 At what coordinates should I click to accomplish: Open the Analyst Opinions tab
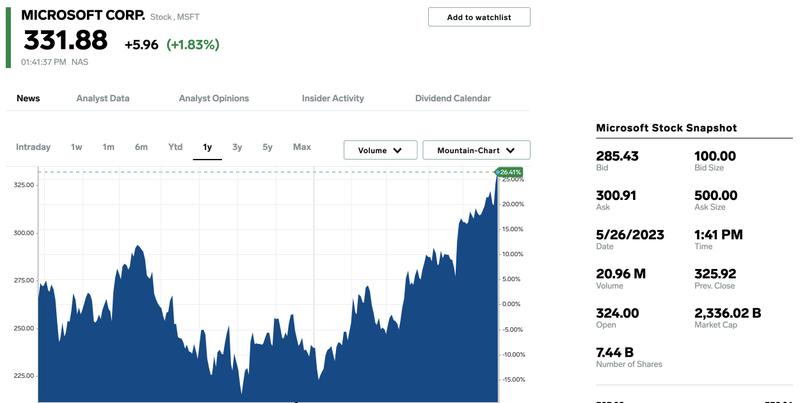[x=214, y=98]
